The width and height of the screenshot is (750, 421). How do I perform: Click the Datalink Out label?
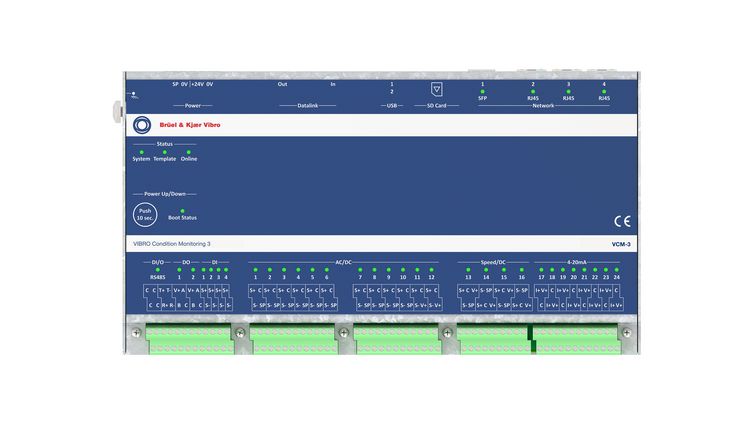[x=282, y=84]
